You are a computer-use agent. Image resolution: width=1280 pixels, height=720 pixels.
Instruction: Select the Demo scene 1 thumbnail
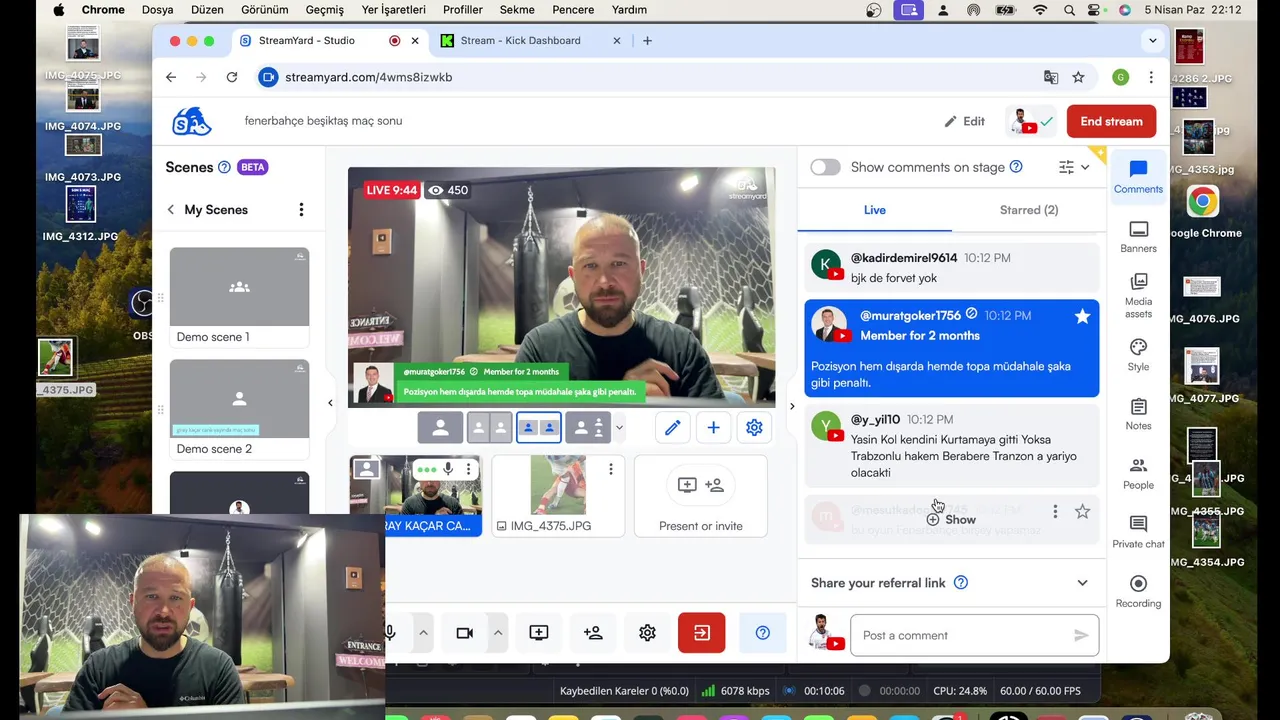pyautogui.click(x=239, y=287)
